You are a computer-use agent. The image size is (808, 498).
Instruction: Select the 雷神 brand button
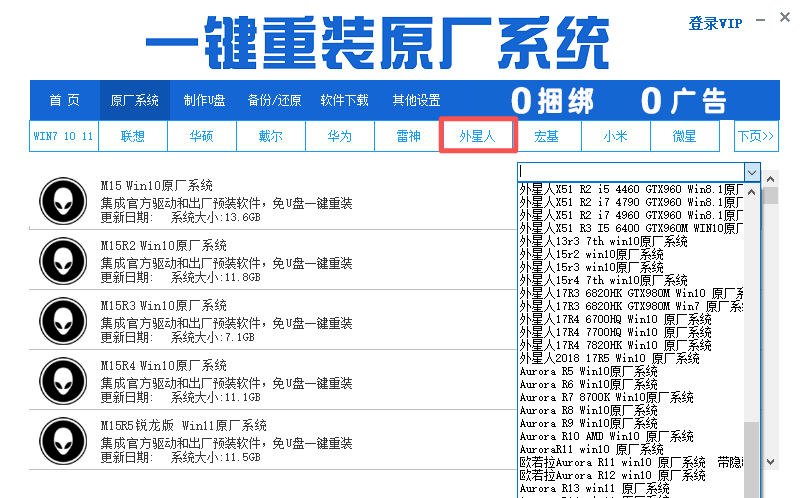click(x=409, y=136)
